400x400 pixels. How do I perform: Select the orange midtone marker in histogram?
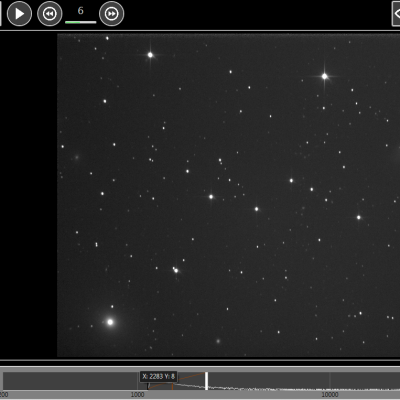click(172, 387)
